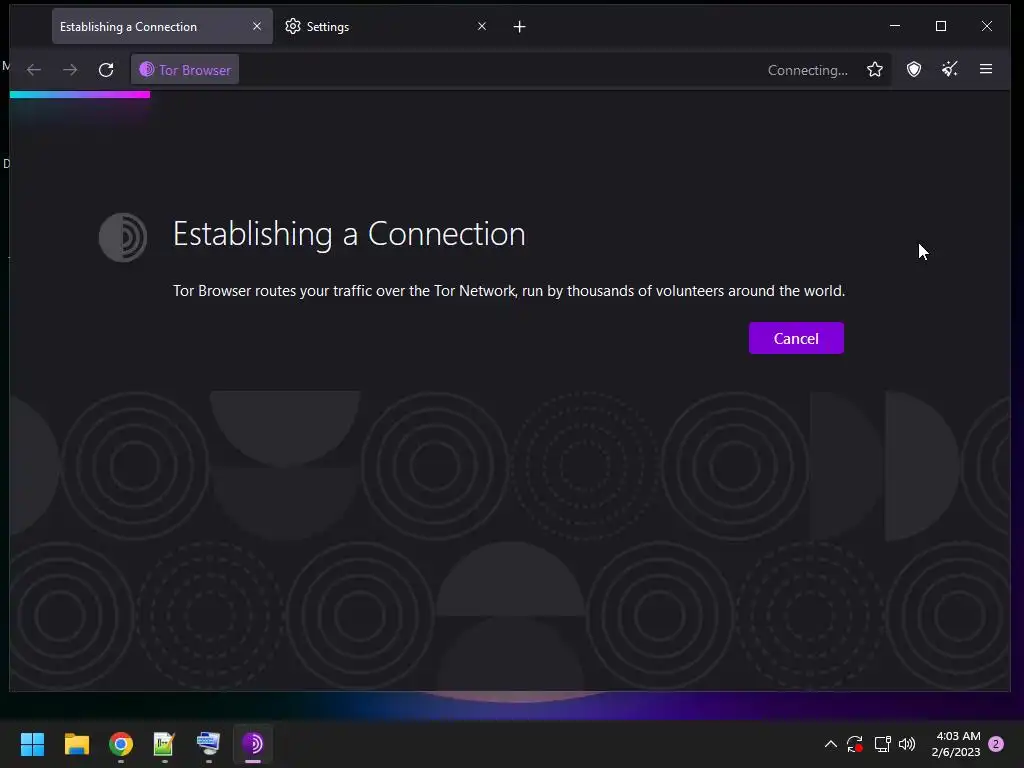Click the Establishing a Connection heading

349,234
